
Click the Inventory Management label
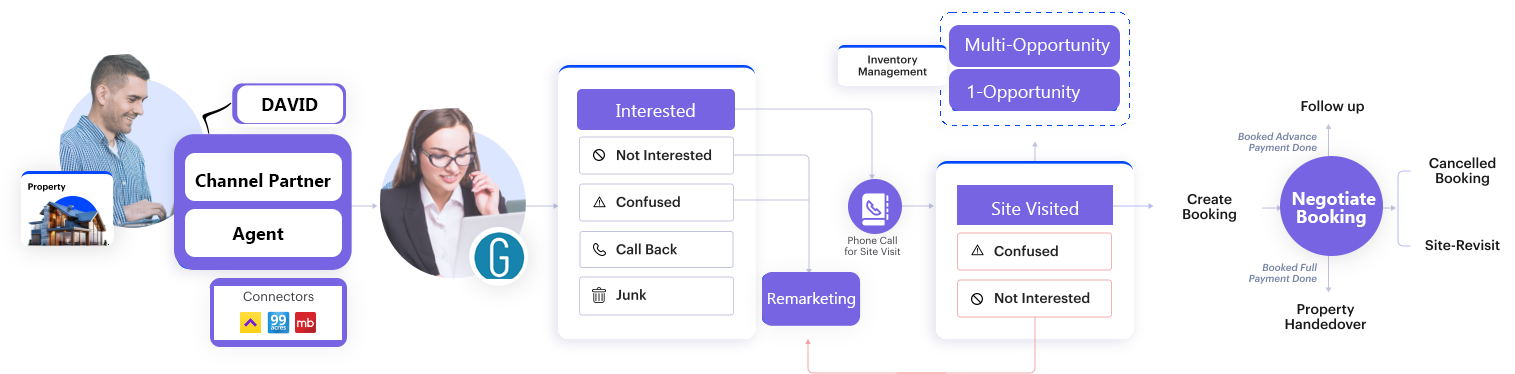click(x=892, y=66)
